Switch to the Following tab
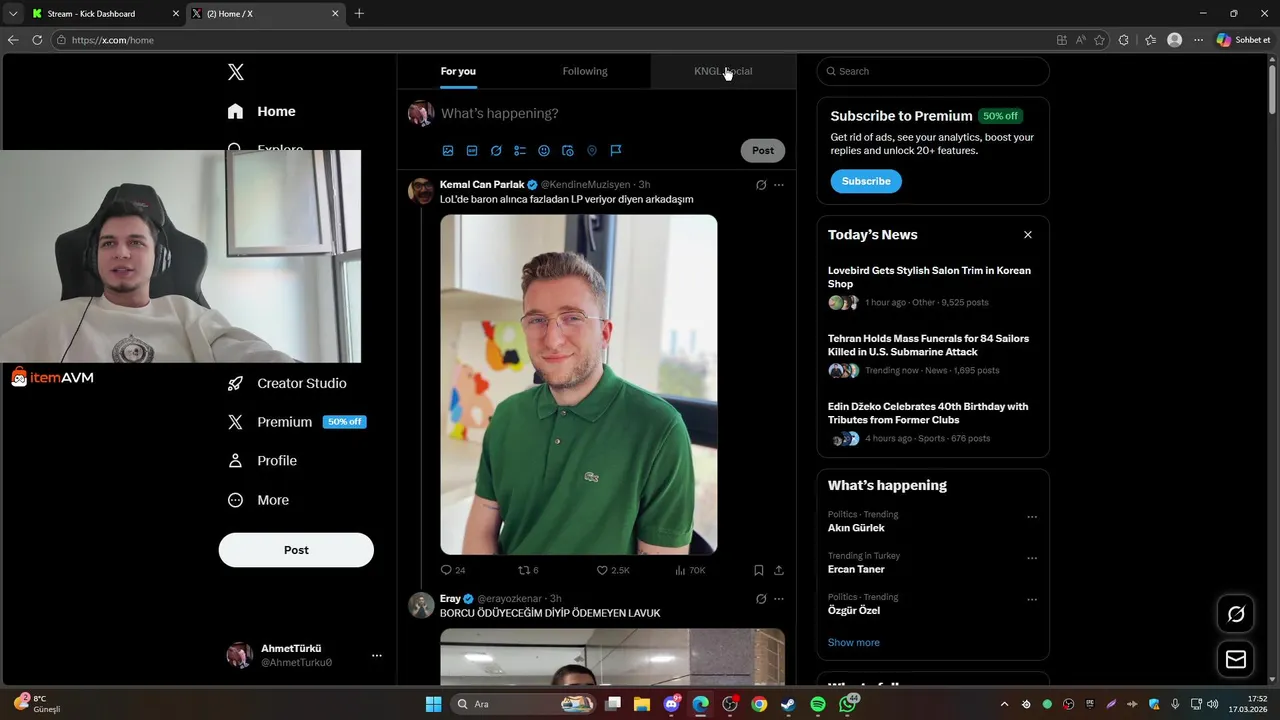 pyautogui.click(x=585, y=71)
